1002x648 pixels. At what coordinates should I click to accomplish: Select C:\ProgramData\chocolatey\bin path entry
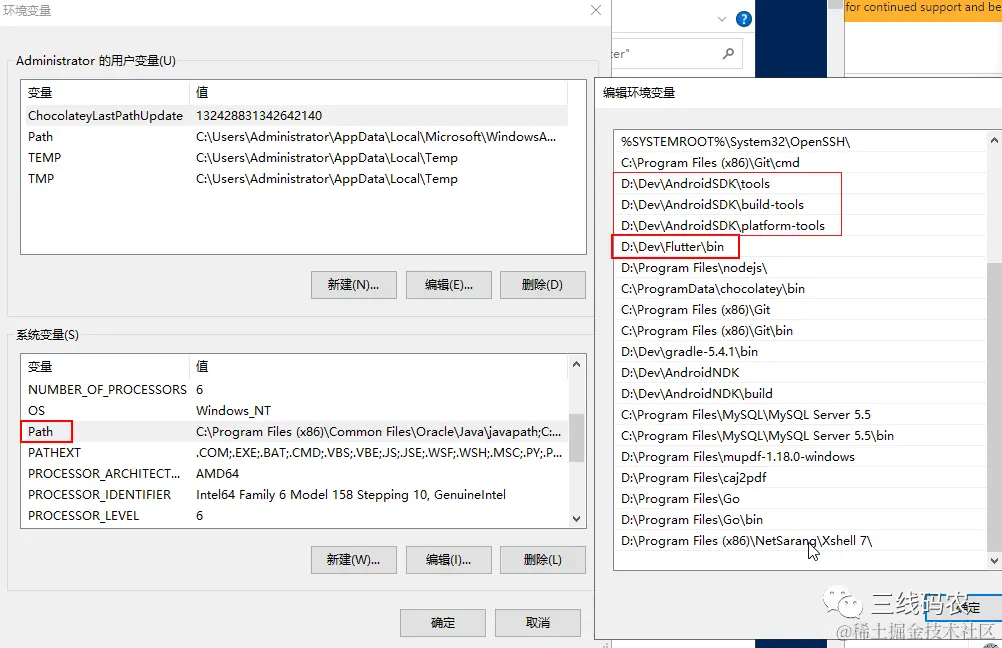point(800,289)
